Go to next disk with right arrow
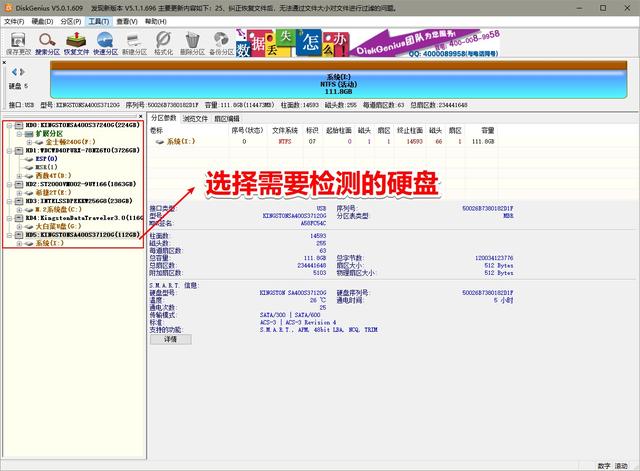 pyautogui.click(x=22, y=72)
